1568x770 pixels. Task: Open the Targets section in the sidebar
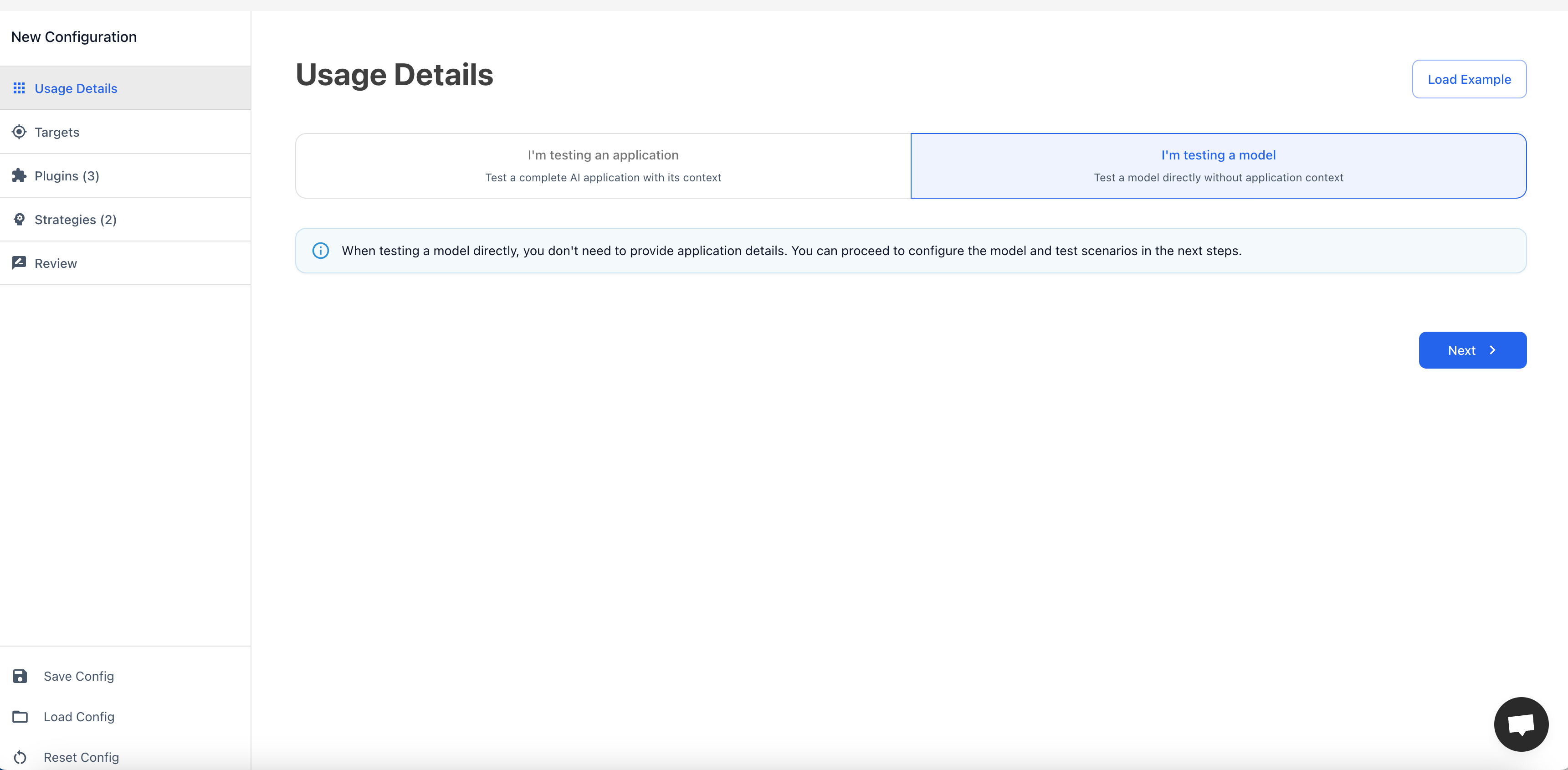click(x=57, y=132)
